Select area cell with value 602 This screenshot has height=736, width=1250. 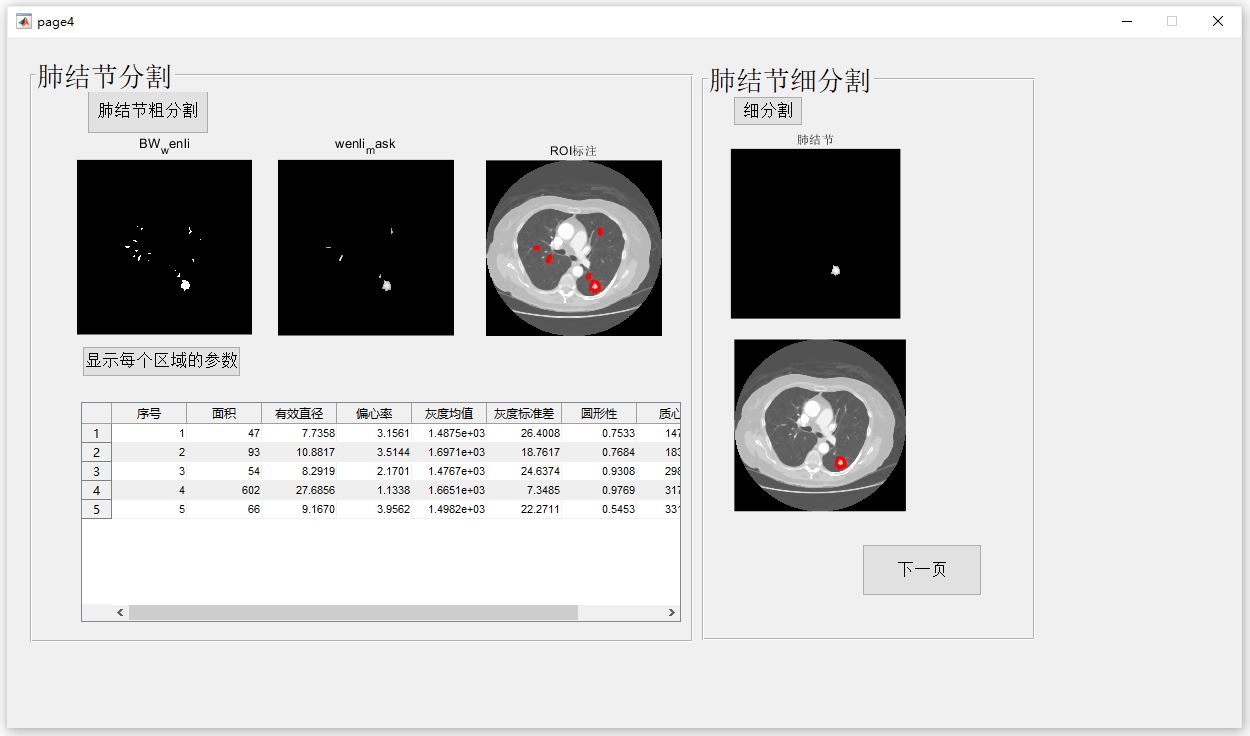[224, 490]
